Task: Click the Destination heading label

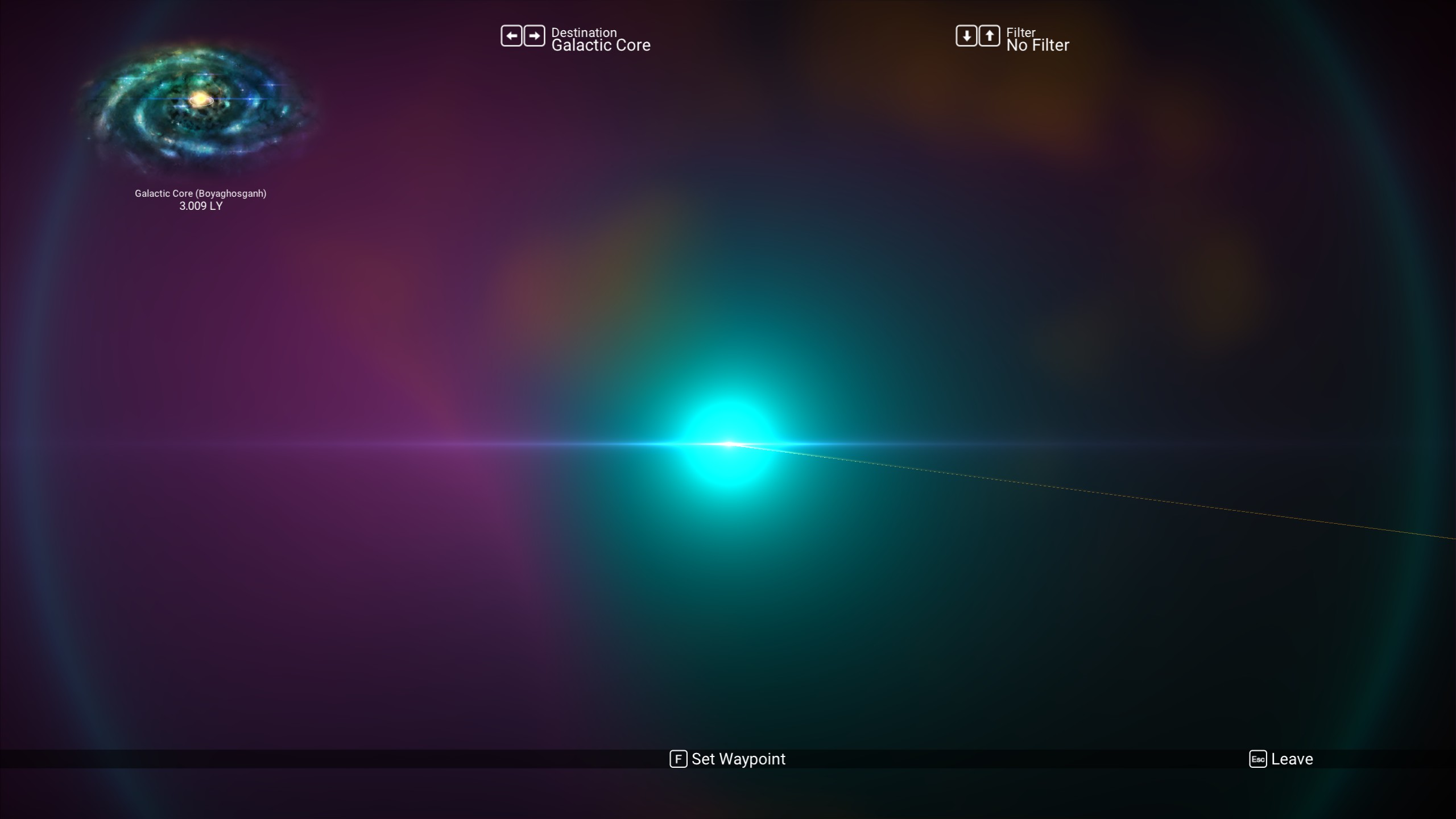Action: tap(584, 32)
